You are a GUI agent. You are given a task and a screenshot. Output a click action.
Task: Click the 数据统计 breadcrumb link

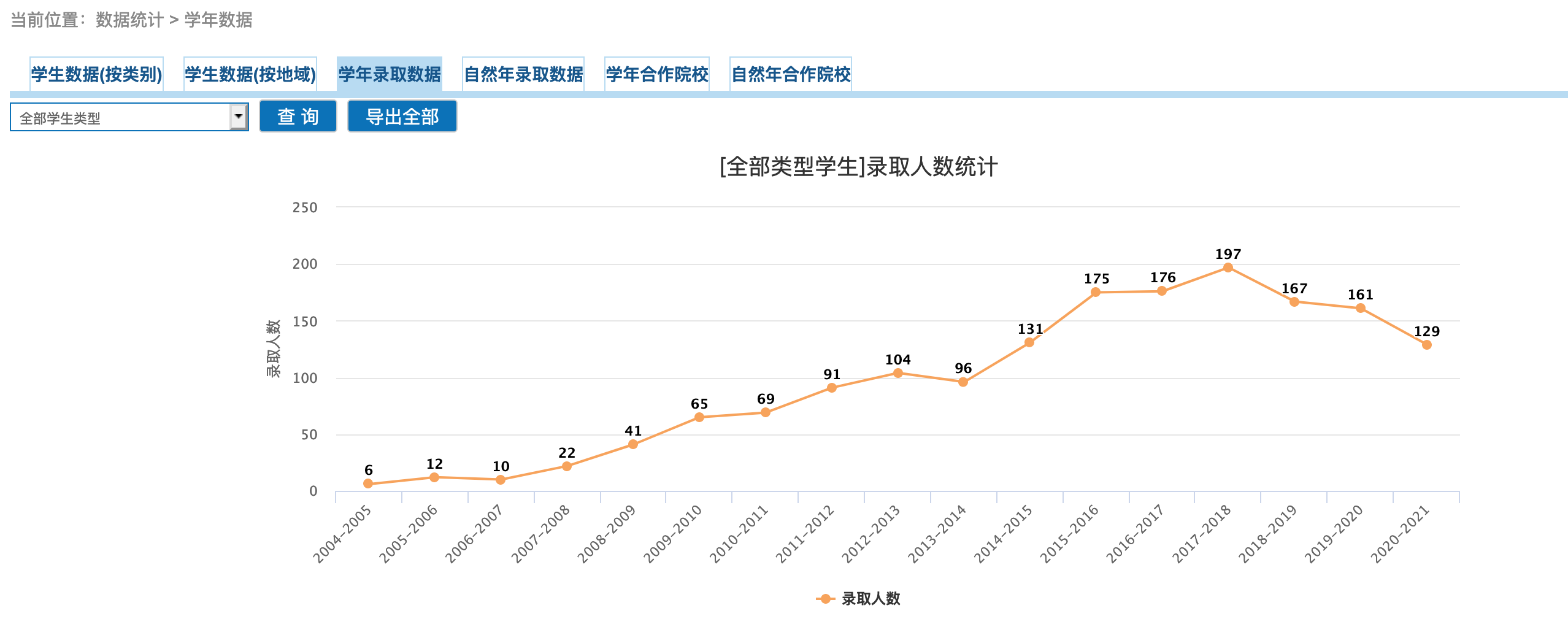tap(129, 20)
